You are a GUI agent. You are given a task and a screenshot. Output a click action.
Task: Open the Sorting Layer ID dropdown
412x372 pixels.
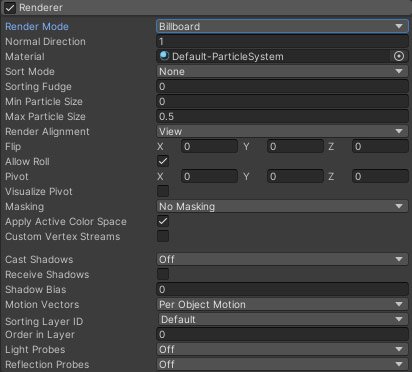coord(282,319)
